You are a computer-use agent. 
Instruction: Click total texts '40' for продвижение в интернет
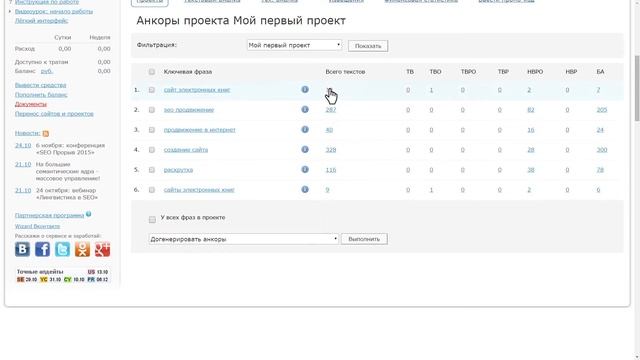pyautogui.click(x=329, y=130)
